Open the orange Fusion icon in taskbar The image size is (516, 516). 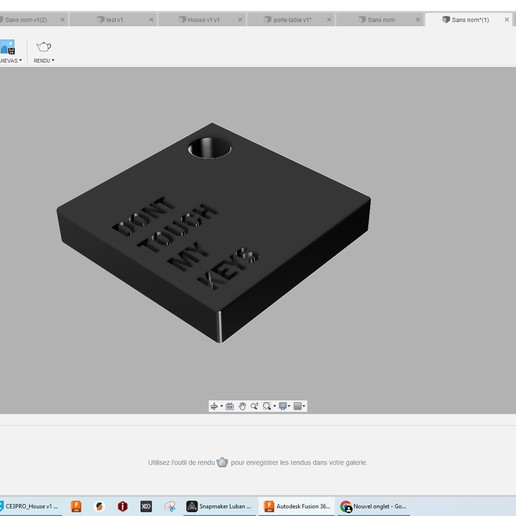76,506
